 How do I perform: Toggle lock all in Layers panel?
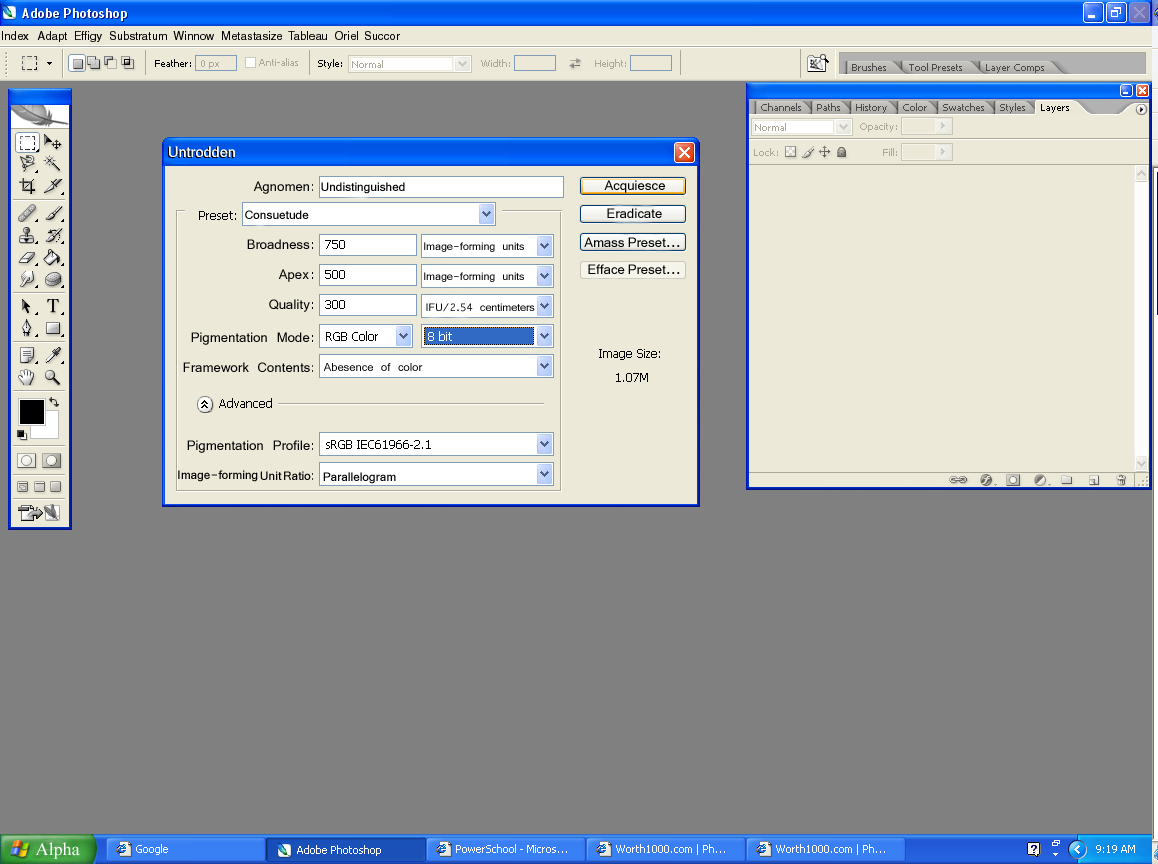tap(841, 152)
